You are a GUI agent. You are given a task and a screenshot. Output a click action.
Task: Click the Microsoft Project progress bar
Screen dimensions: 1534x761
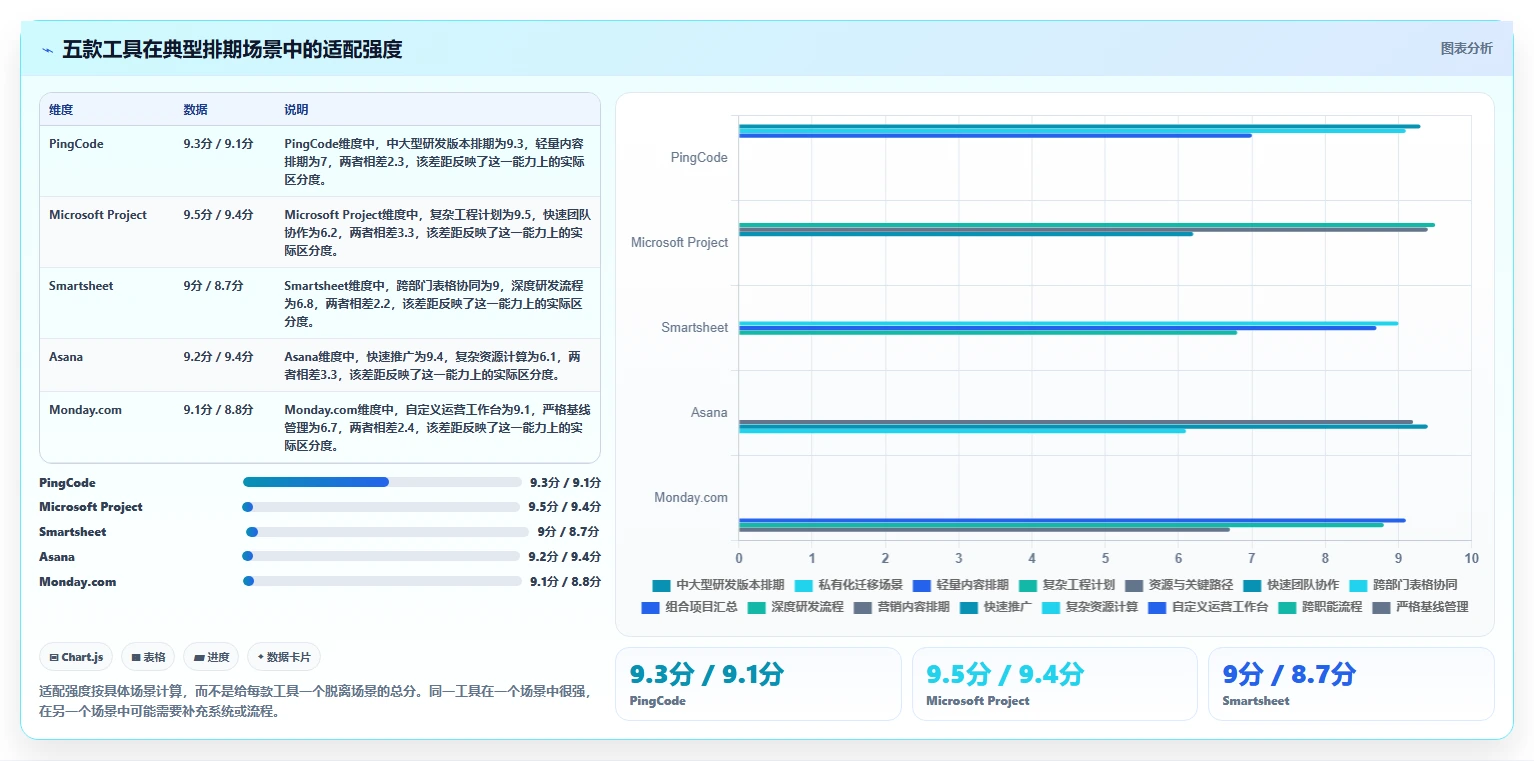(382, 507)
